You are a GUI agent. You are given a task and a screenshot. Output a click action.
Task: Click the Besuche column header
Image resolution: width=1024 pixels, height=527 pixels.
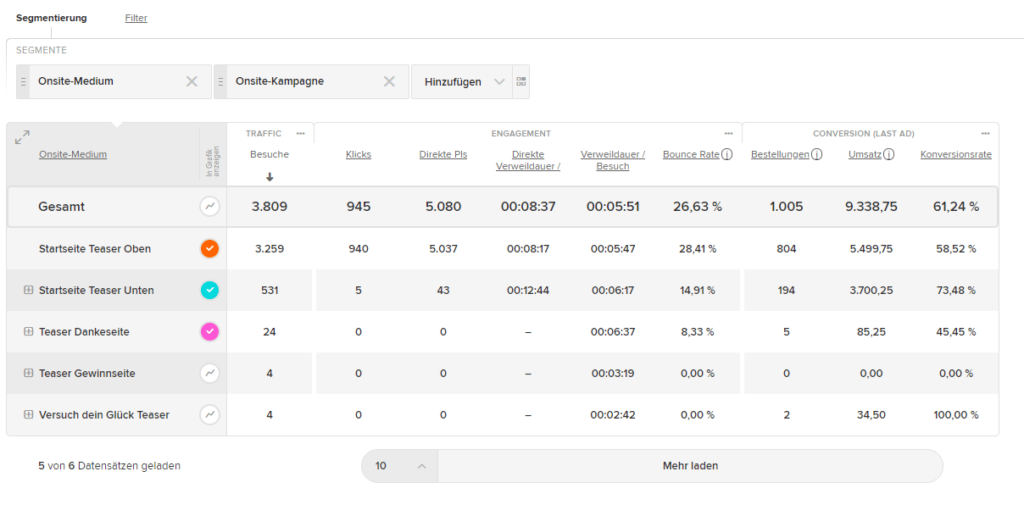pos(269,155)
